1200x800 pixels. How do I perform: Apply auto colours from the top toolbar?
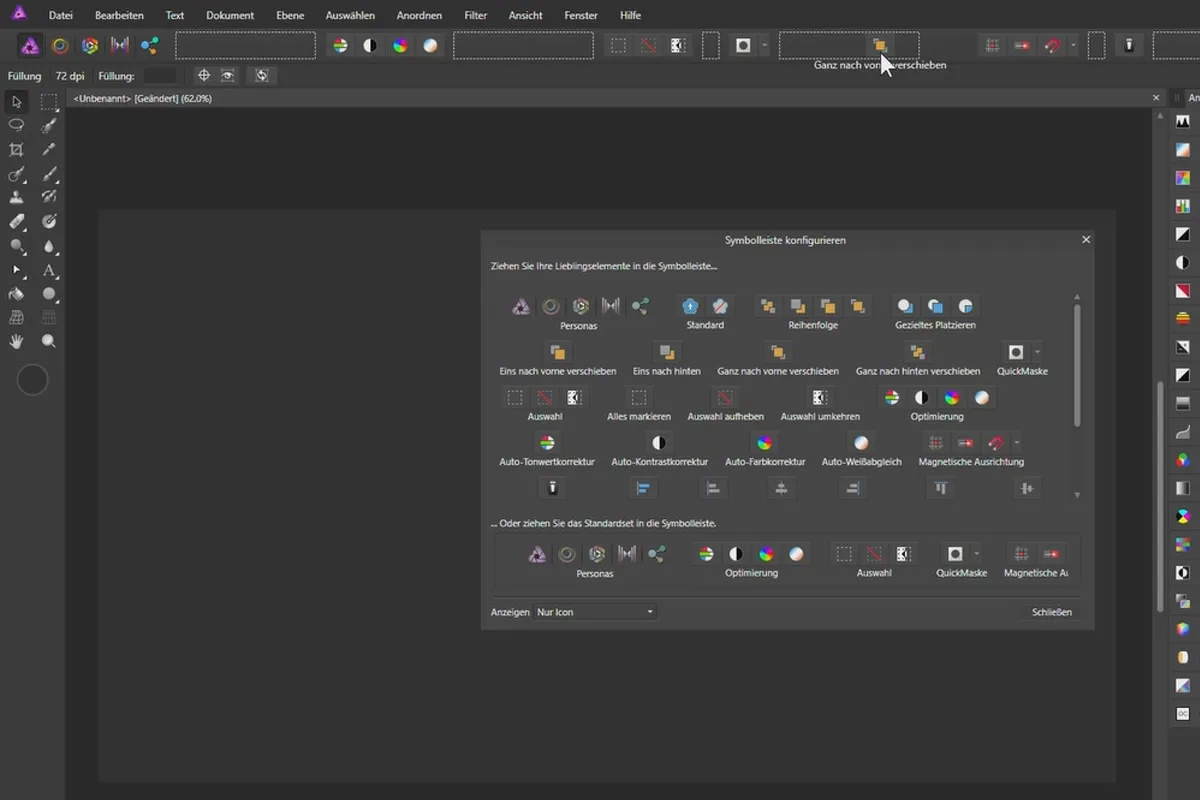click(400, 46)
